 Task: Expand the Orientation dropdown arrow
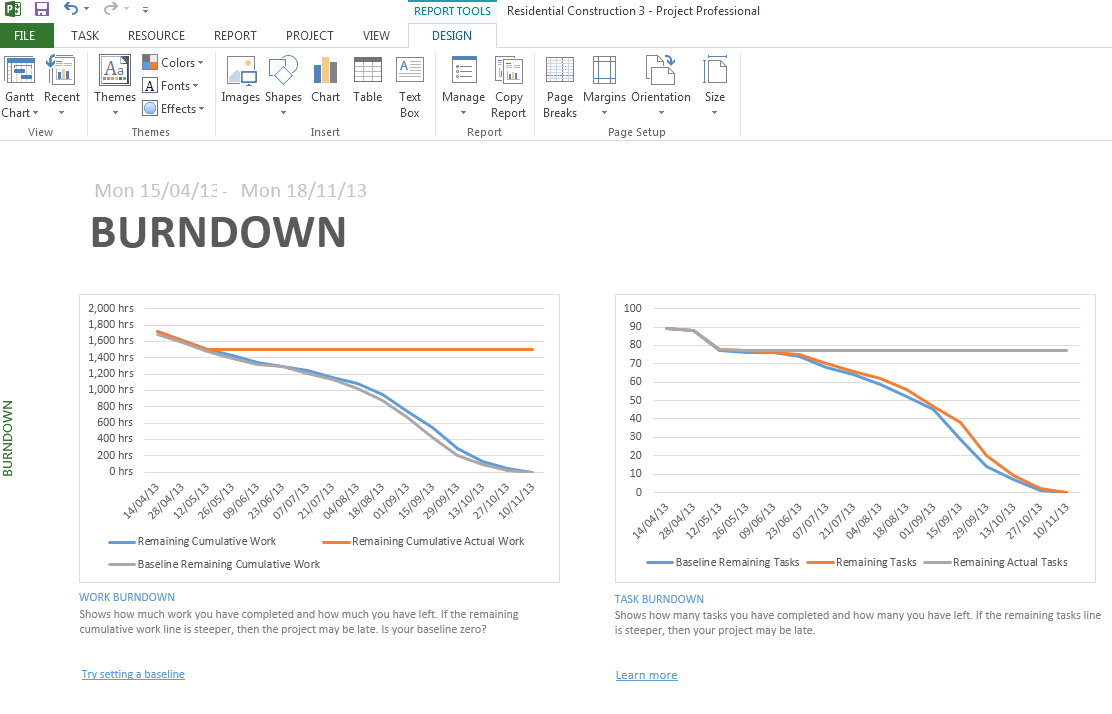point(661,113)
